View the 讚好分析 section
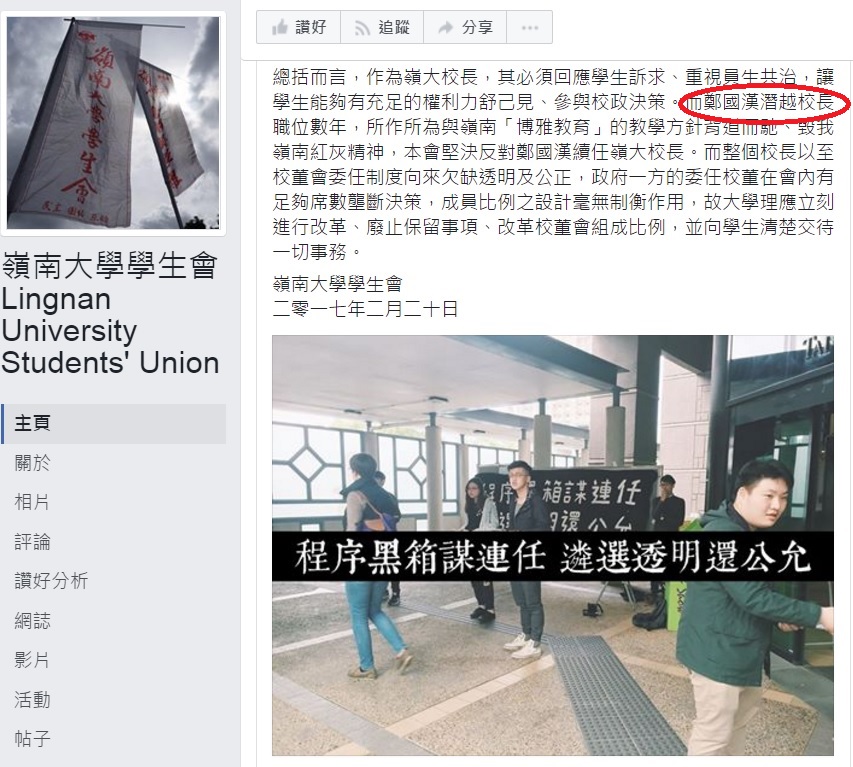The width and height of the screenshot is (853, 767). point(51,581)
